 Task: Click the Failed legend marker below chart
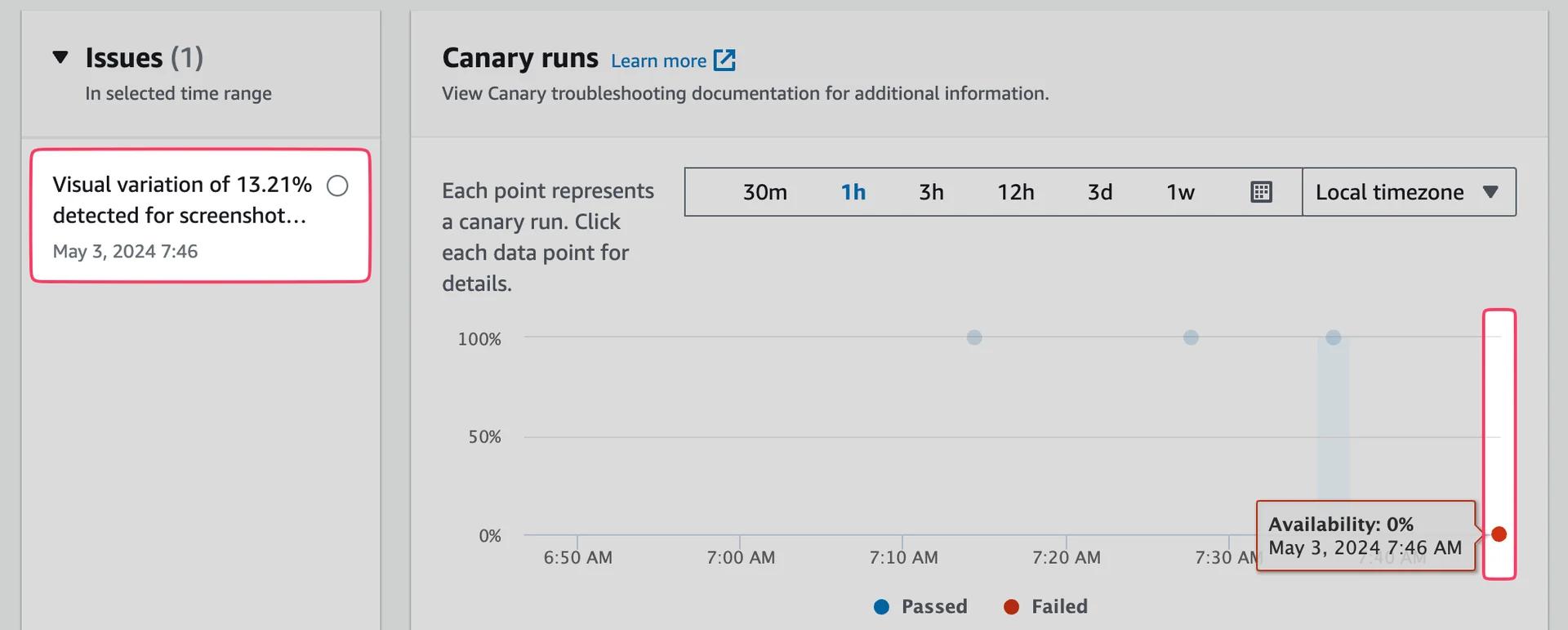coord(1013,606)
